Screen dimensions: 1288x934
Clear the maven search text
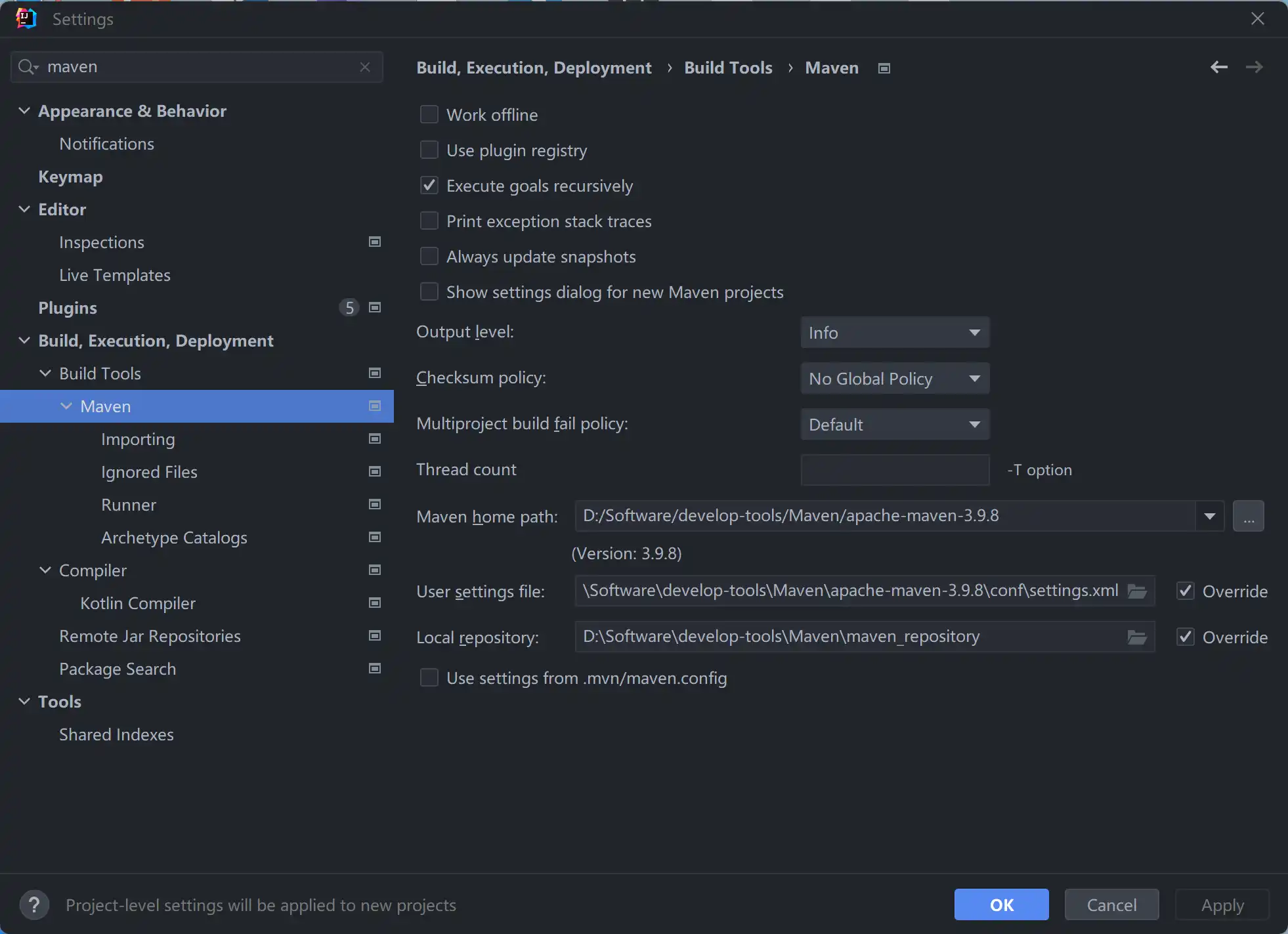click(365, 67)
